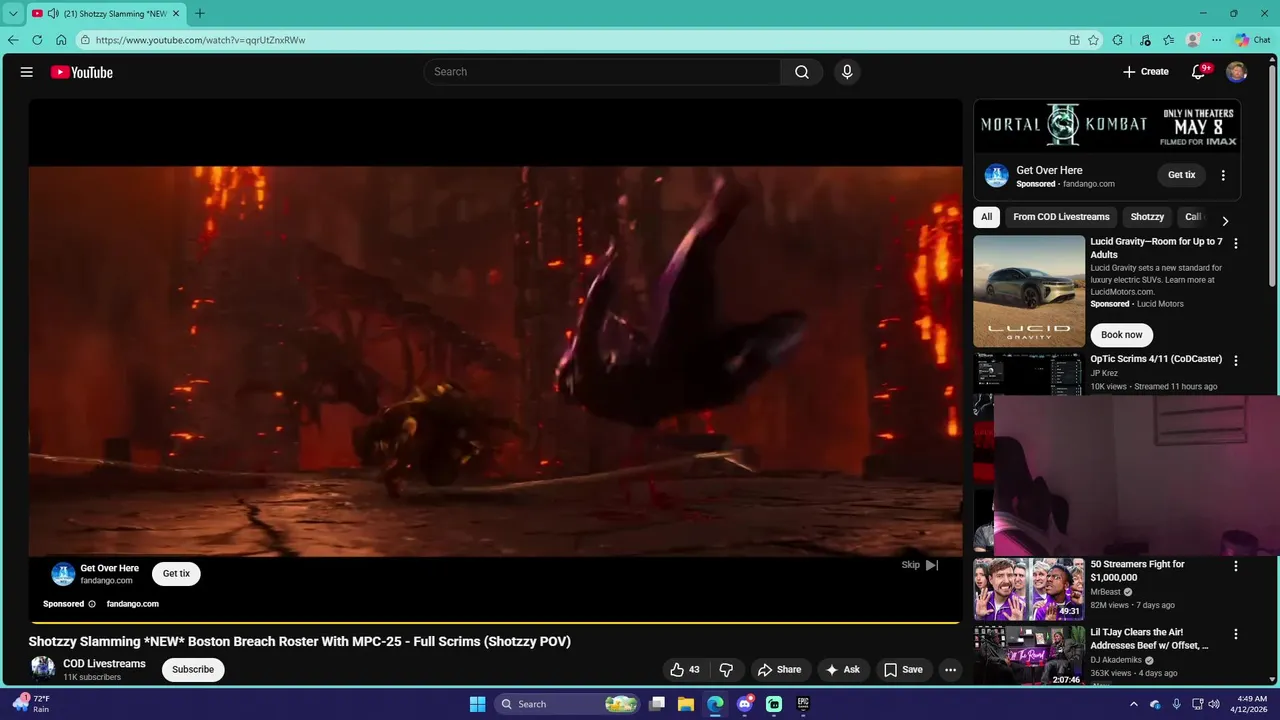The image size is (1280, 720).
Task: Open the favorites list icon
Action: [x=1169, y=40]
